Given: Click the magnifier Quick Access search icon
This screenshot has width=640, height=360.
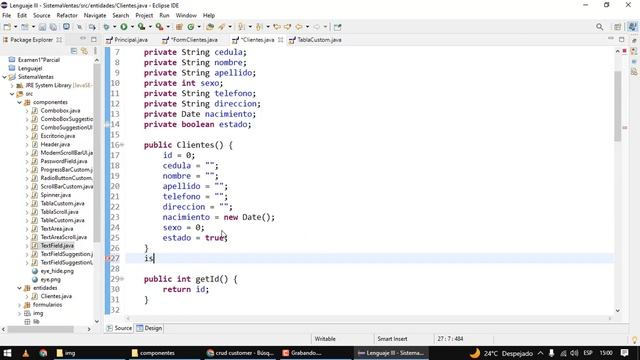Looking at the screenshot, I should [x=599, y=27].
